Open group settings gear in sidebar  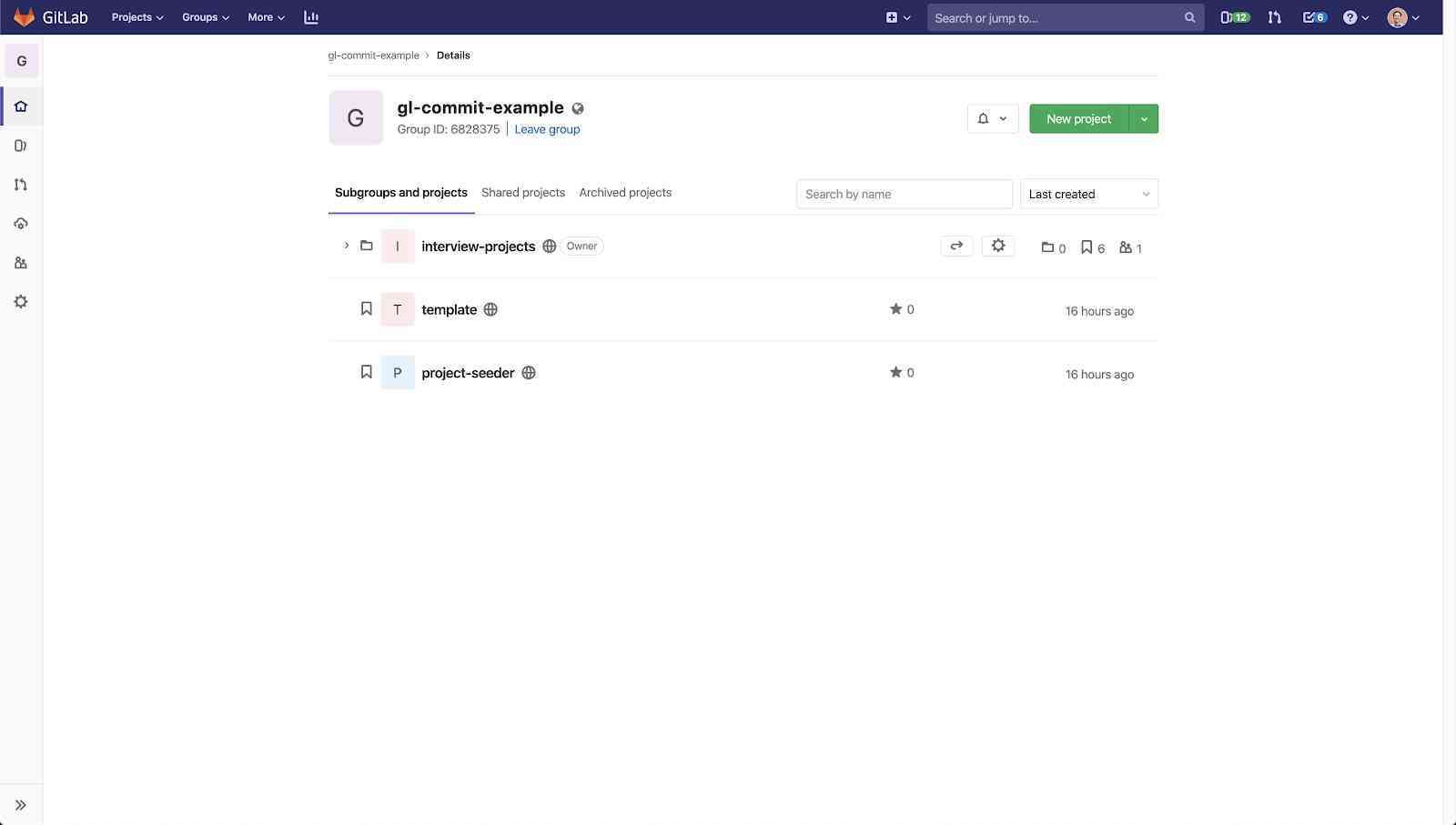tap(20, 301)
